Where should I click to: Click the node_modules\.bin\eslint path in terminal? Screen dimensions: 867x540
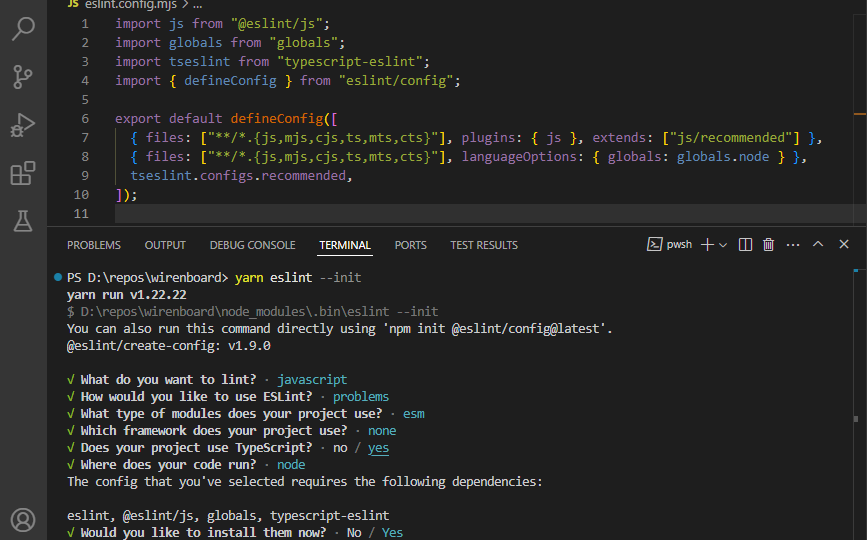click(x=235, y=312)
